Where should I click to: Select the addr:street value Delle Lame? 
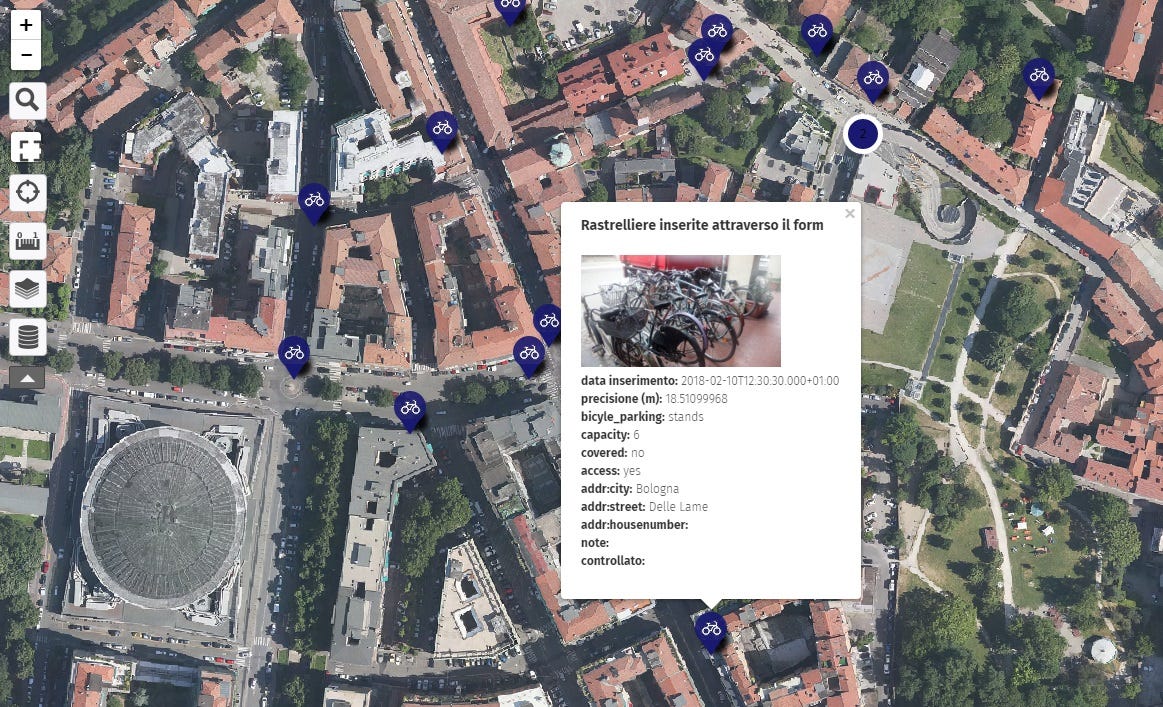(678, 507)
